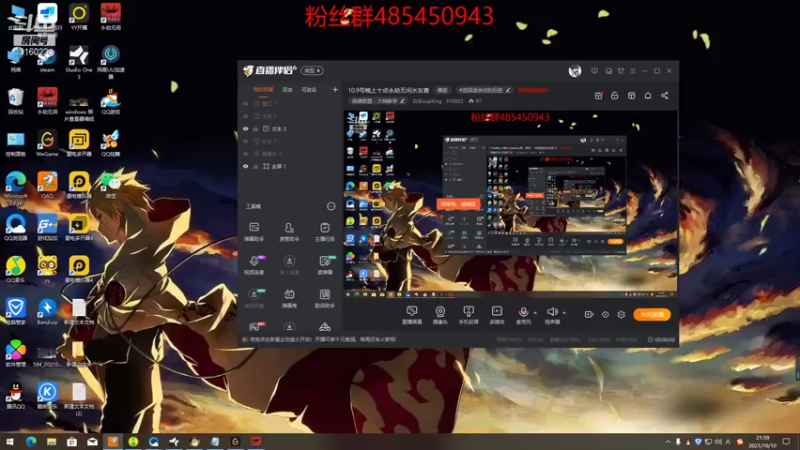
Task: Toggle the lock on the 全屏 1 layer
Action: (256, 166)
